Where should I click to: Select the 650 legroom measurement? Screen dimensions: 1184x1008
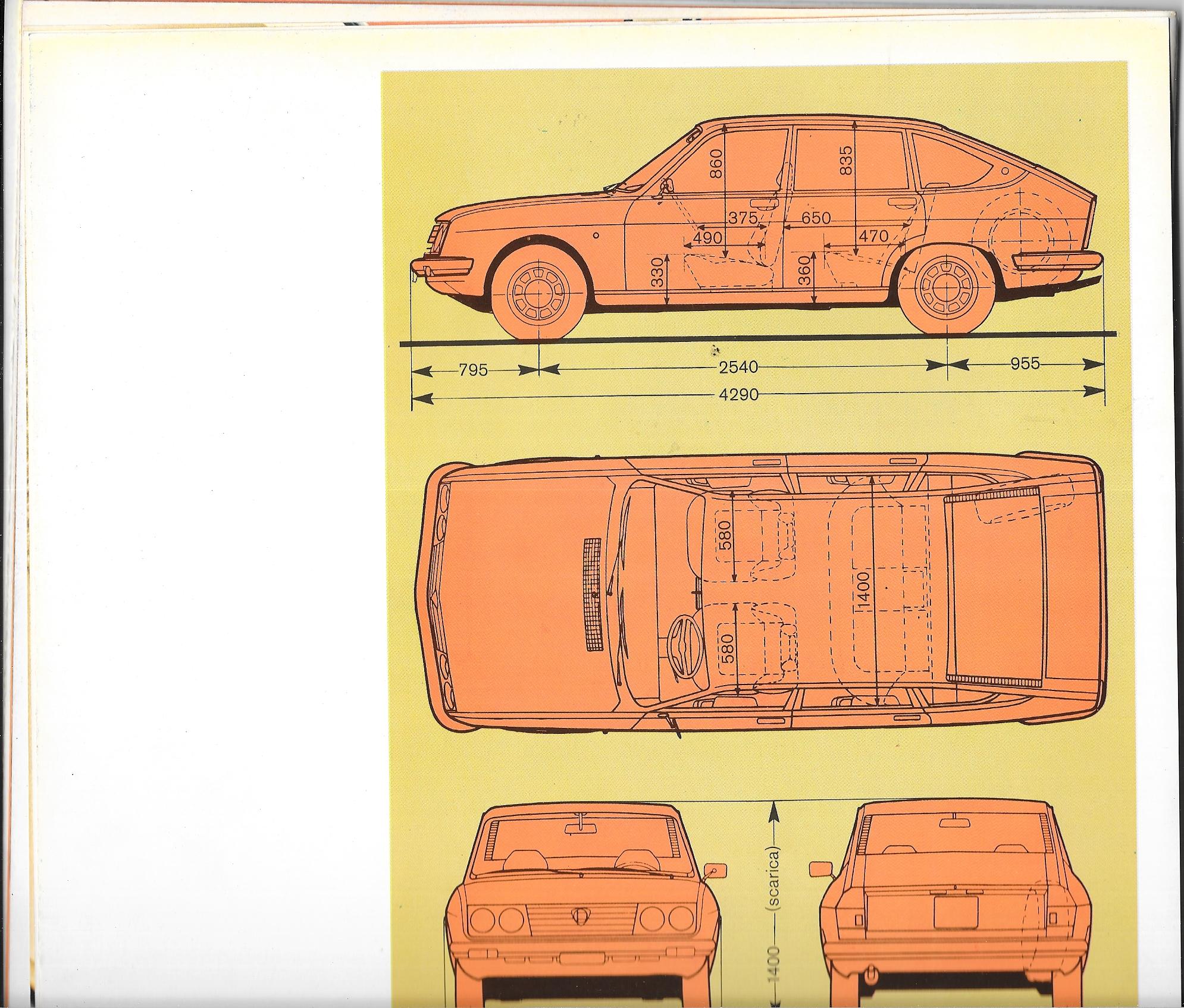tap(815, 218)
